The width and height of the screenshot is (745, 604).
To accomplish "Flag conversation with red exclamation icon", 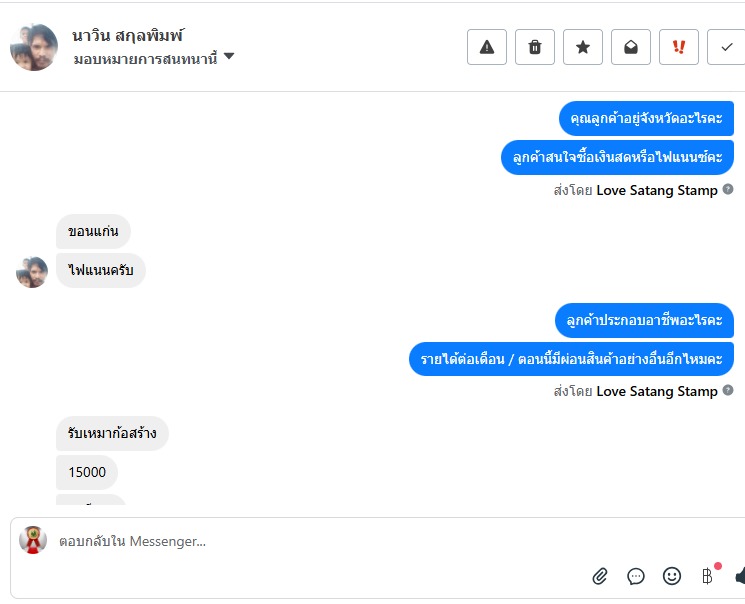I will point(679,47).
